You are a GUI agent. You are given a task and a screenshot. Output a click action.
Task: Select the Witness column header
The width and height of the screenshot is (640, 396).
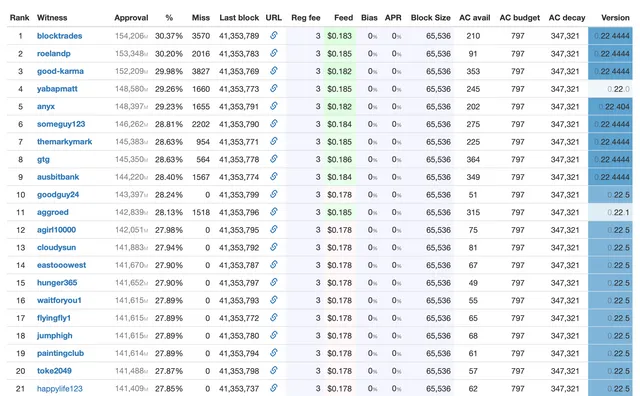point(52,18)
